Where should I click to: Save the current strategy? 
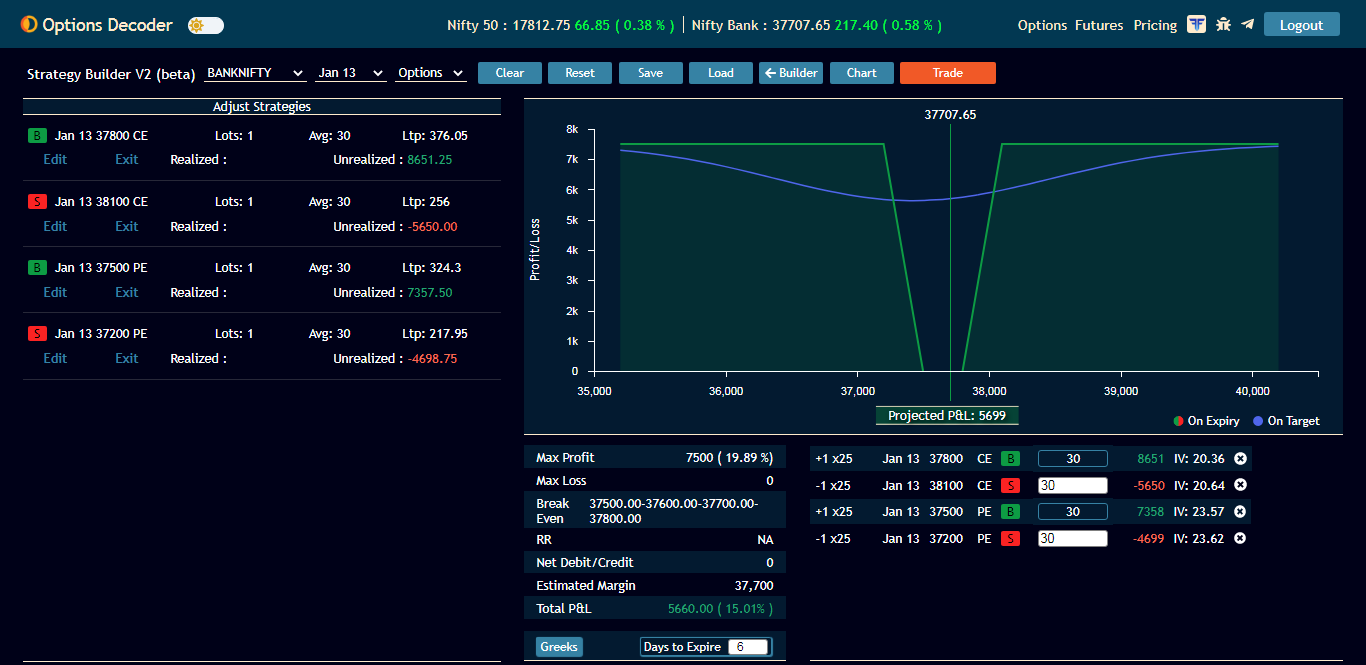pos(651,73)
